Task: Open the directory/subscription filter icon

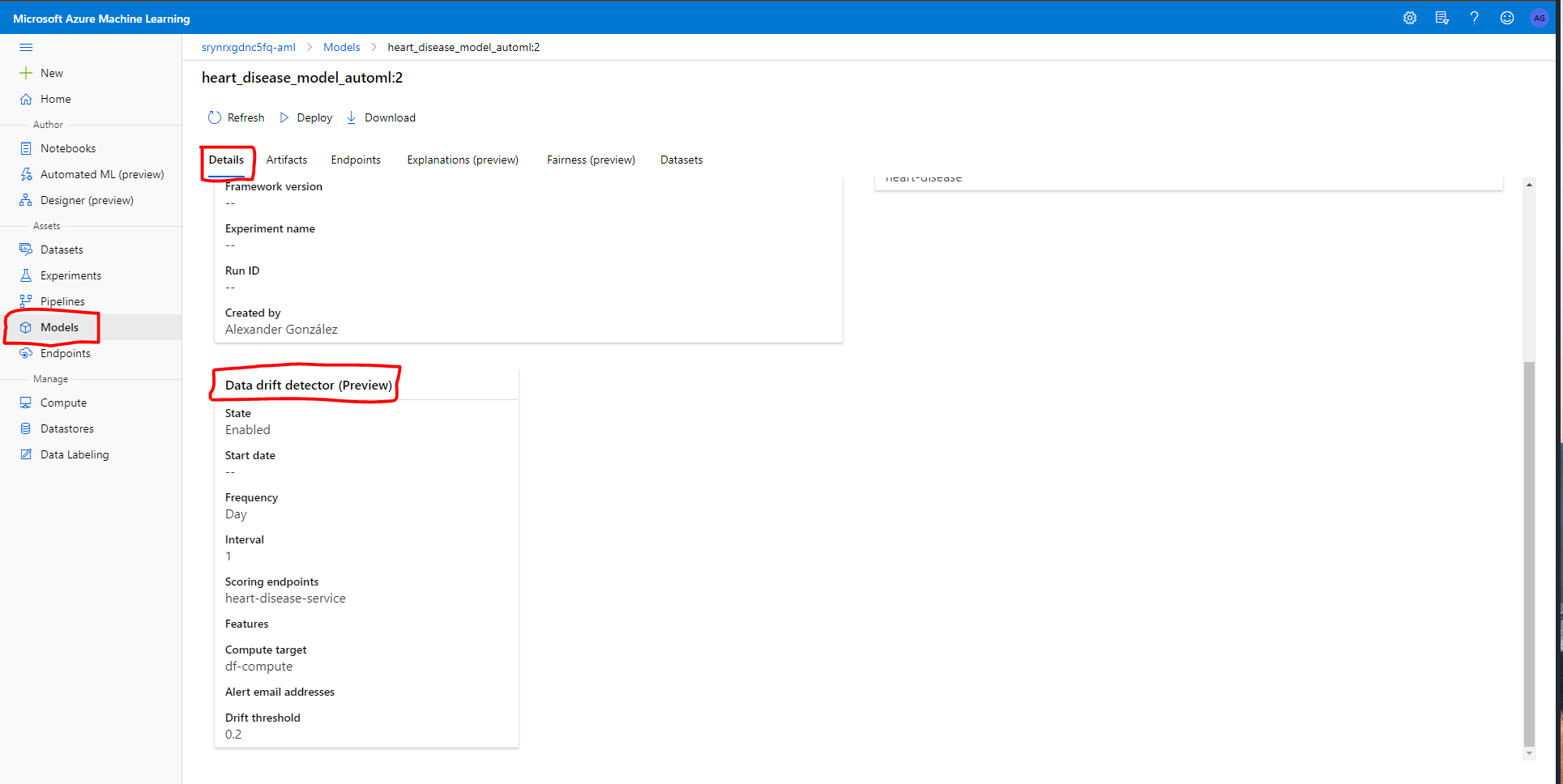Action: [x=1442, y=18]
